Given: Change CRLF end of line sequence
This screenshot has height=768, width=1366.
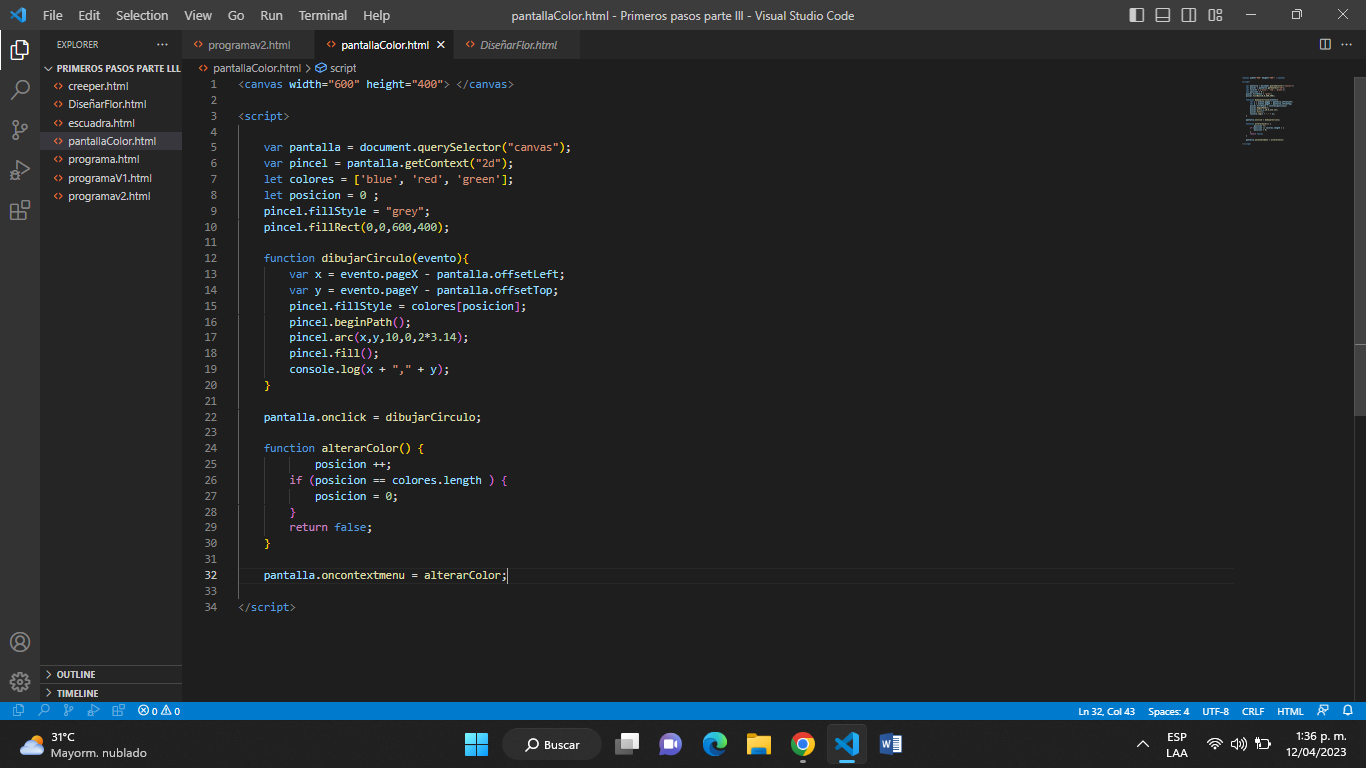Looking at the screenshot, I should [1253, 711].
